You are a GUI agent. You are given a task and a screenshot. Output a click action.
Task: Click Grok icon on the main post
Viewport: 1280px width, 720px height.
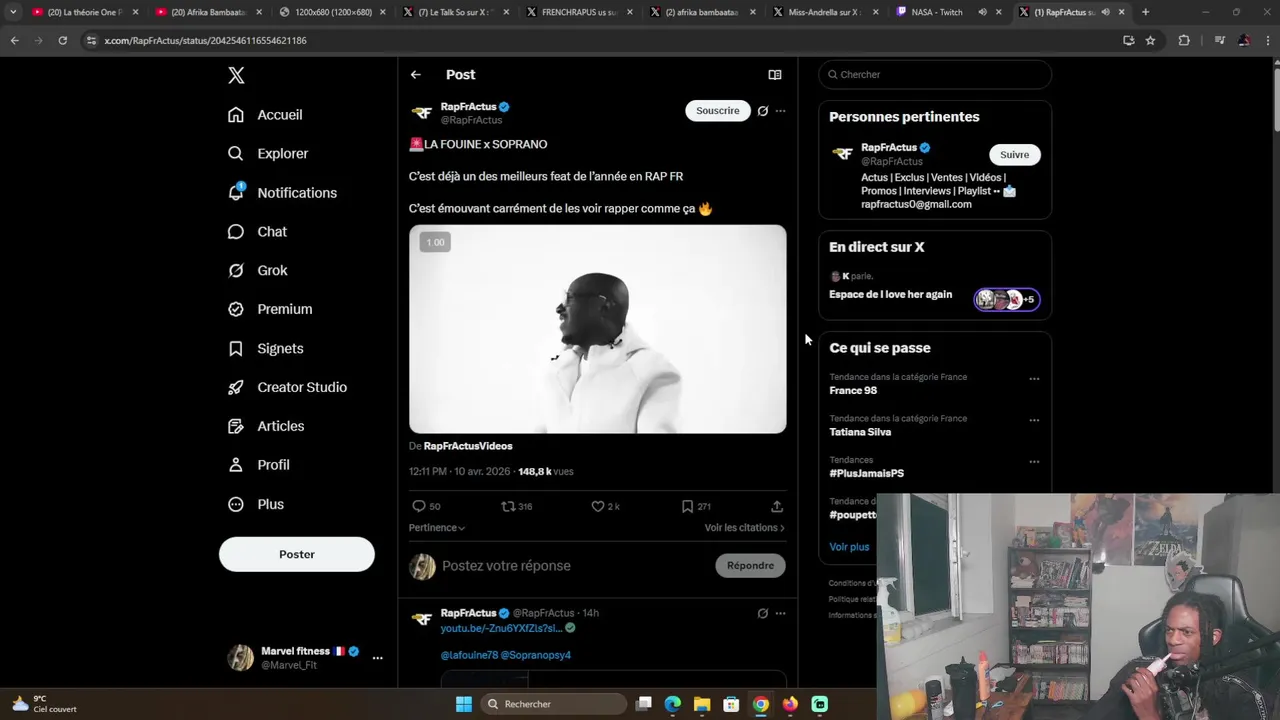[x=763, y=111]
